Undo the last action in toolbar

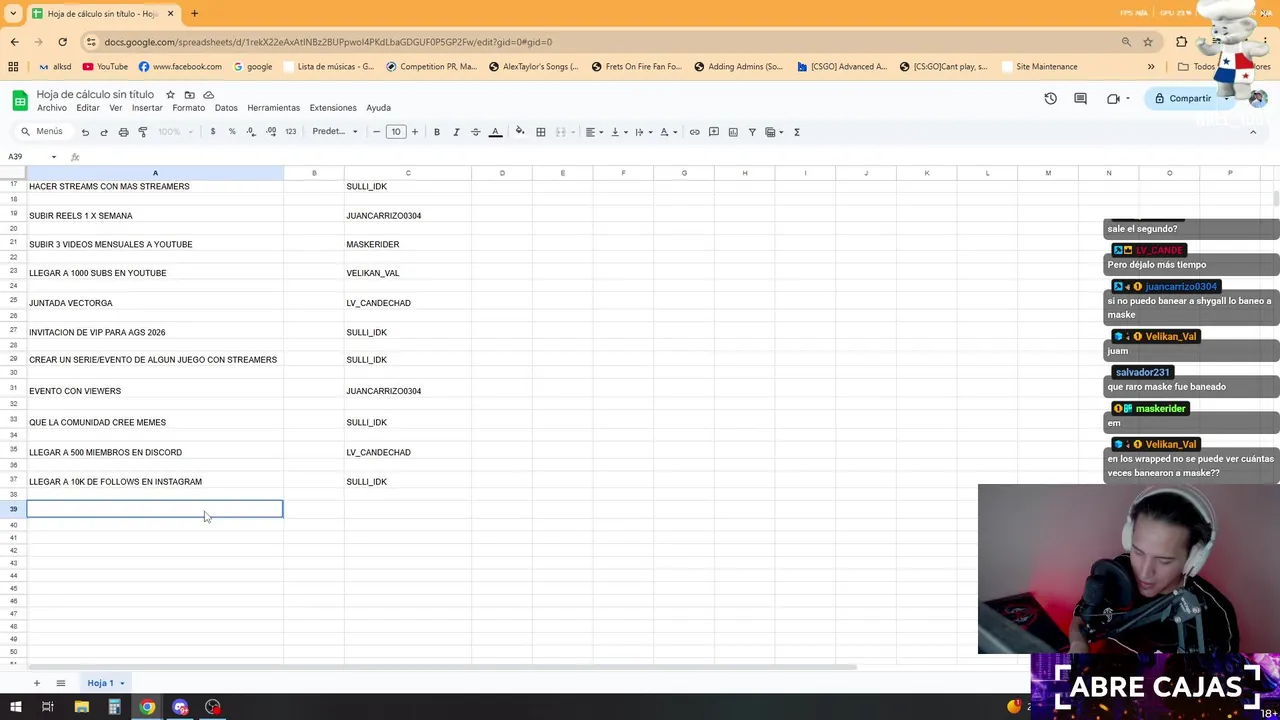coord(85,132)
